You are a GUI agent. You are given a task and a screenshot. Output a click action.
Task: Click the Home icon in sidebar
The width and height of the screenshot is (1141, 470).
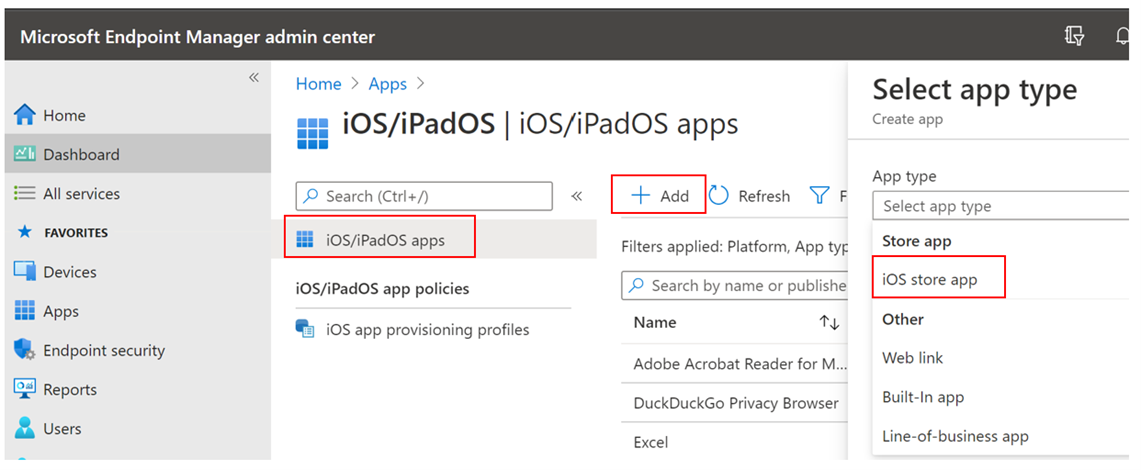(x=25, y=115)
